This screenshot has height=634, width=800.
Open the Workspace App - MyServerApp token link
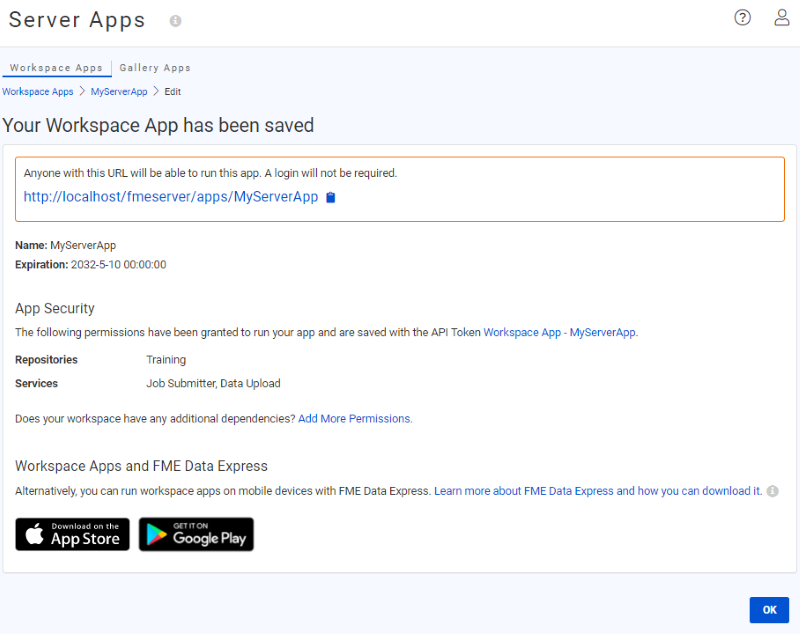click(559, 332)
